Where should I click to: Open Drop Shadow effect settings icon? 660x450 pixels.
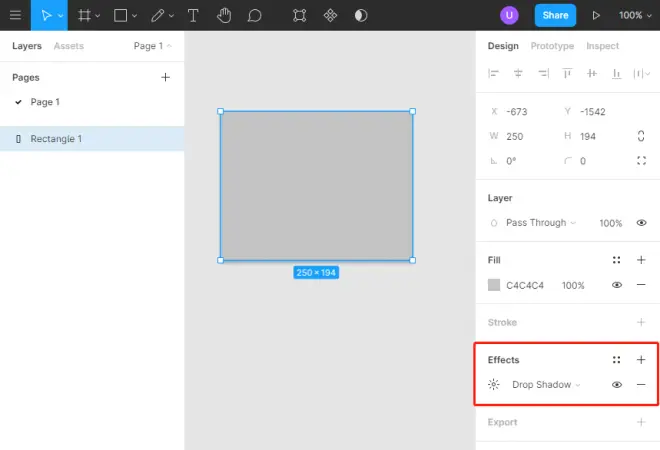click(494, 384)
